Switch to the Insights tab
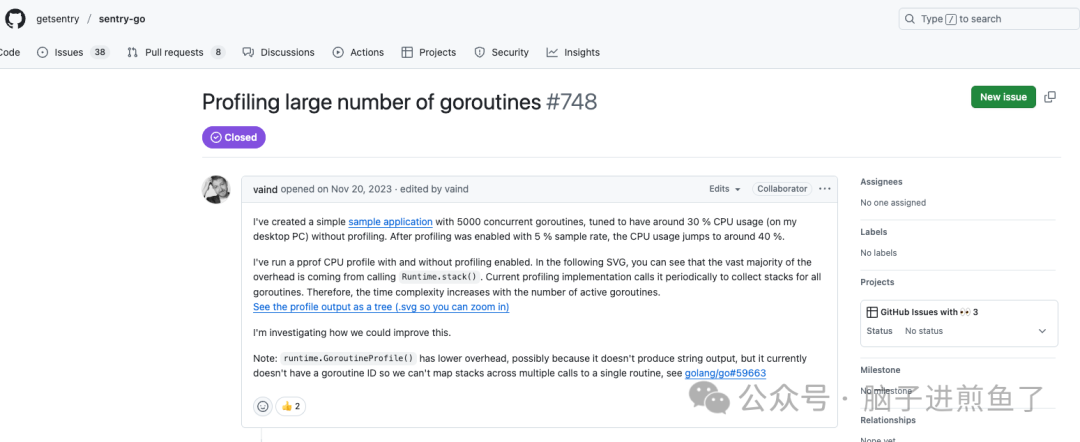Screen dimensions: 1080x442 (573, 52)
